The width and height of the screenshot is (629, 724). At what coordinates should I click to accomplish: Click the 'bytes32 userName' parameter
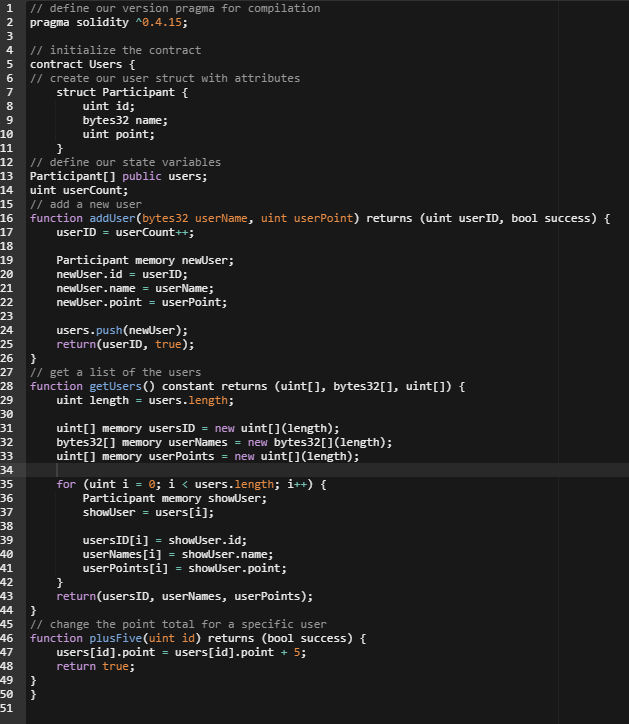click(194, 218)
